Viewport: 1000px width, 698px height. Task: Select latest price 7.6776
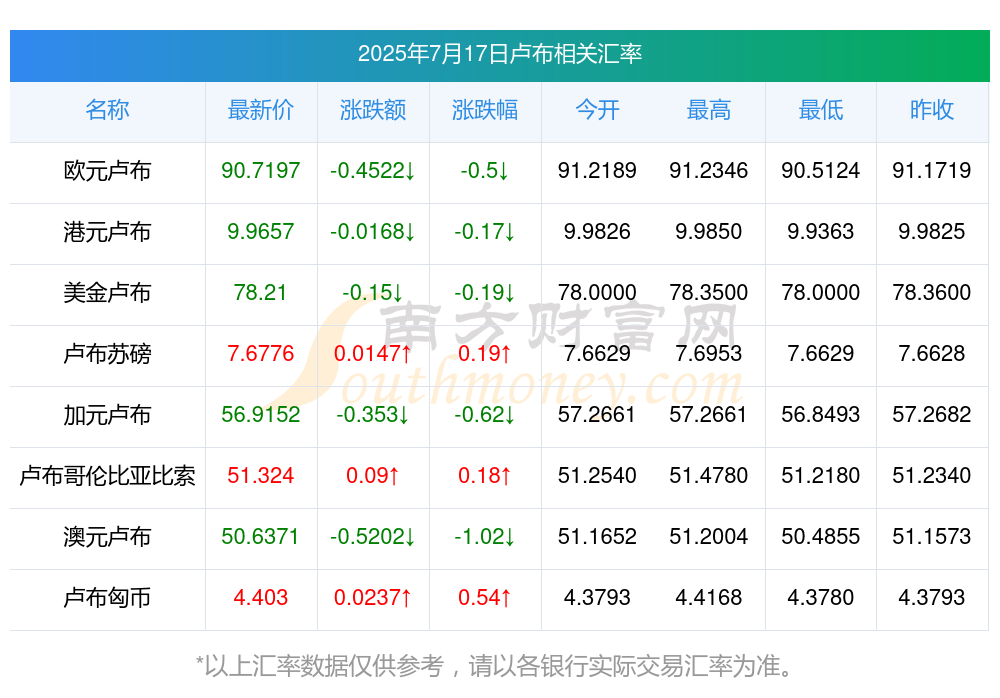(x=260, y=353)
